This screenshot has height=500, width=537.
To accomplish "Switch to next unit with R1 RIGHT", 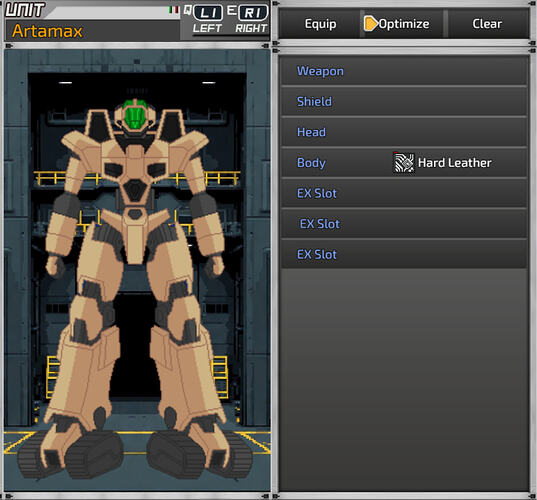I will [x=251, y=19].
